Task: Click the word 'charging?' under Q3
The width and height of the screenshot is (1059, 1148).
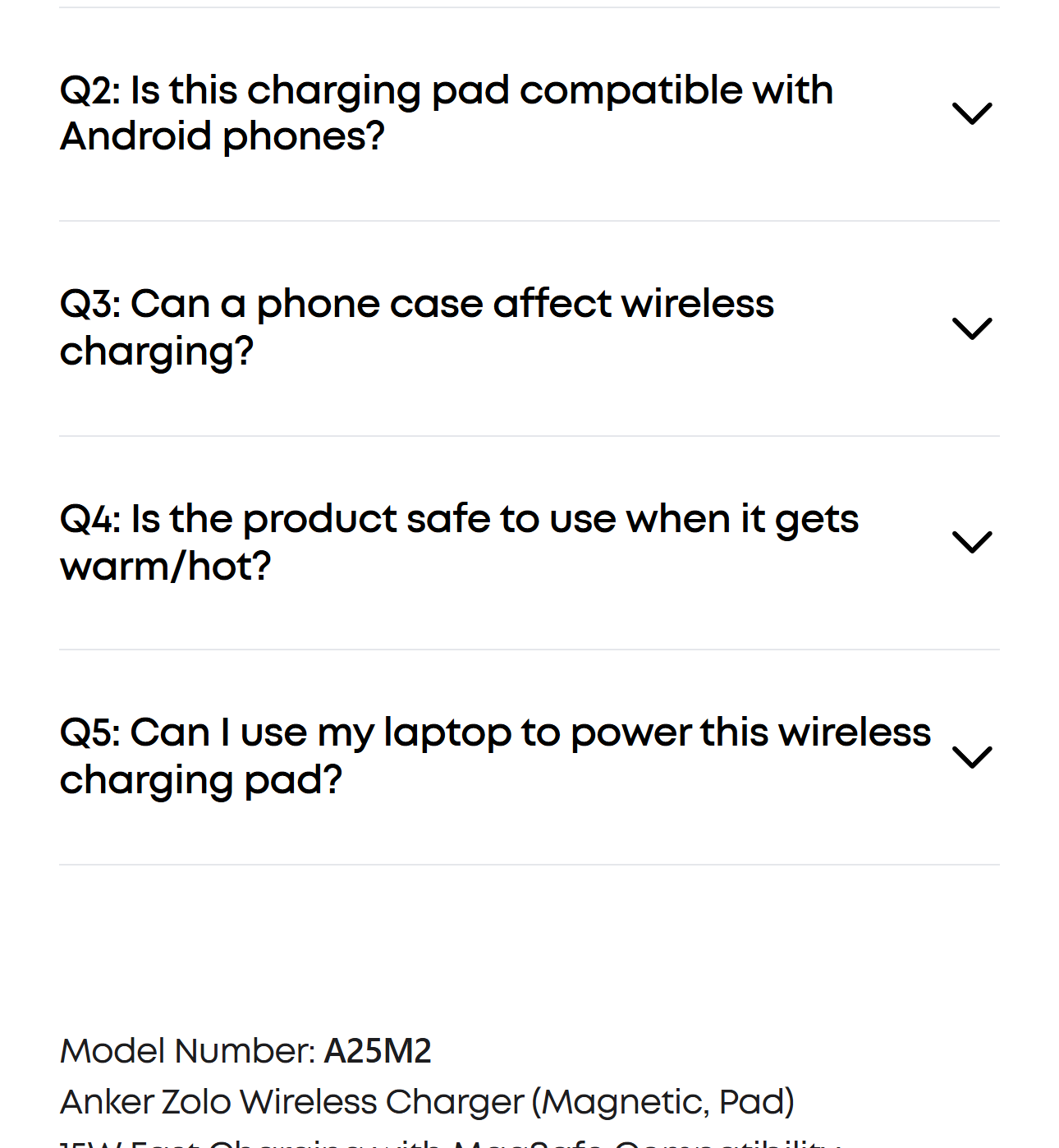Action: 157,351
